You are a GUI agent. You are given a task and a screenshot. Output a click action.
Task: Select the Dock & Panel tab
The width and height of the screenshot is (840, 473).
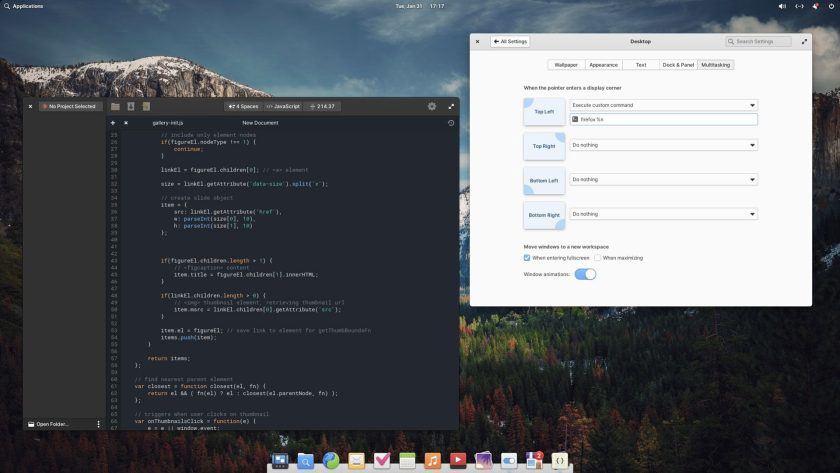tap(678, 65)
